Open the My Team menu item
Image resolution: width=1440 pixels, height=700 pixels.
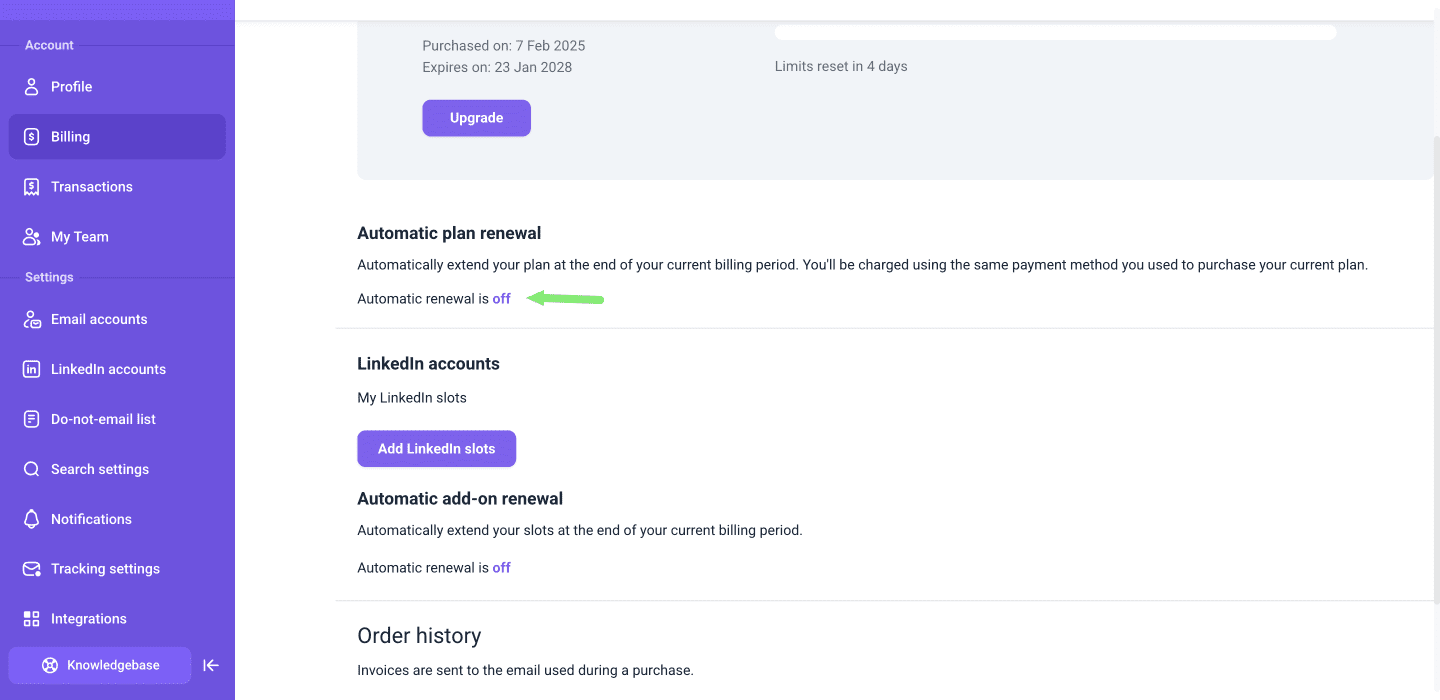click(x=80, y=237)
